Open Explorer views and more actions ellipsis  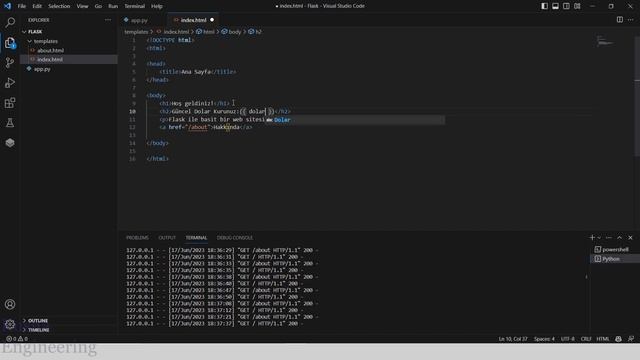pos(108,20)
